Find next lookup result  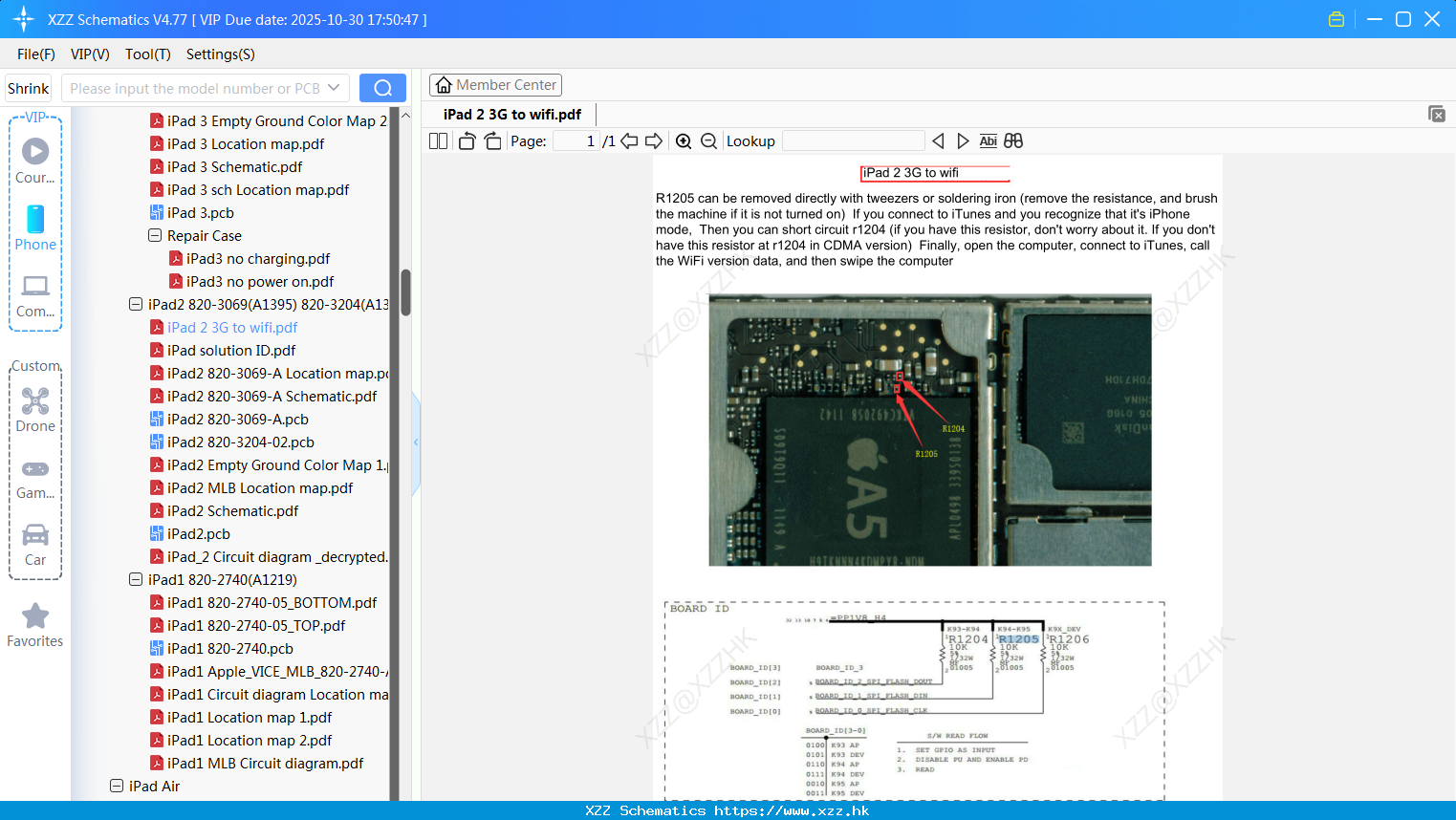click(x=963, y=141)
